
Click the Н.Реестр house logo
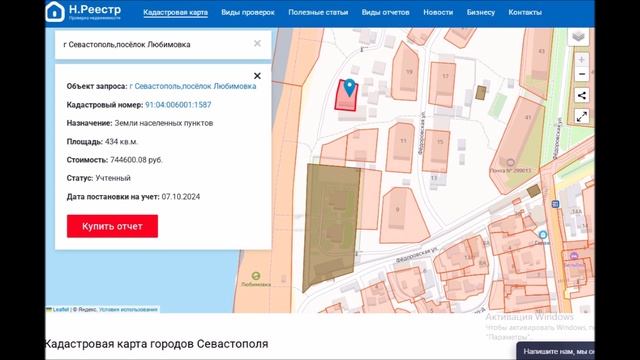pos(55,11)
